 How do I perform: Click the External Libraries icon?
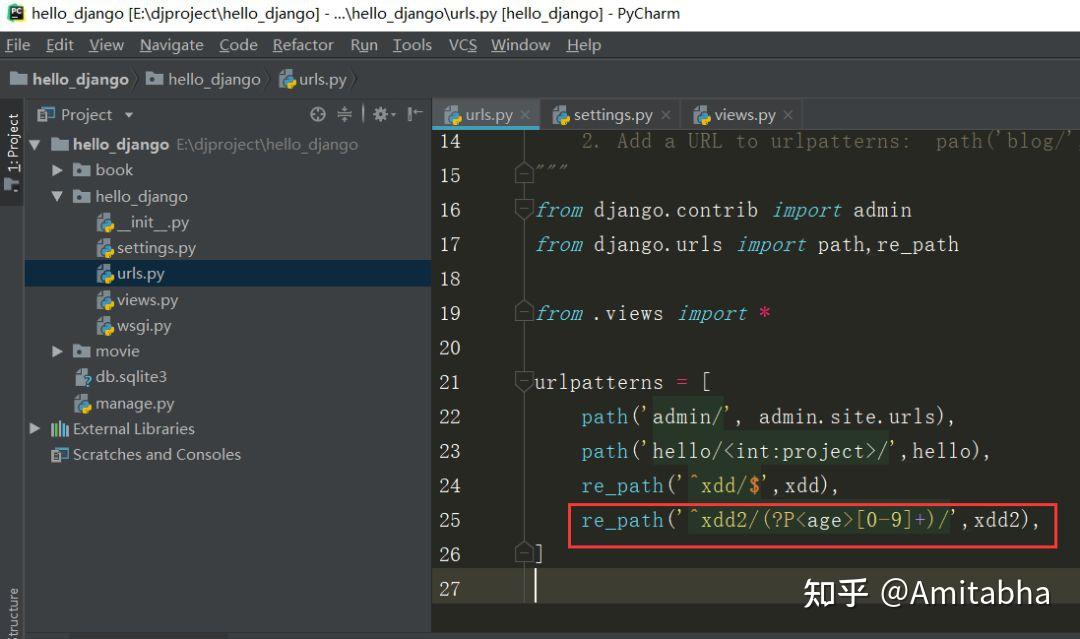tap(60, 429)
